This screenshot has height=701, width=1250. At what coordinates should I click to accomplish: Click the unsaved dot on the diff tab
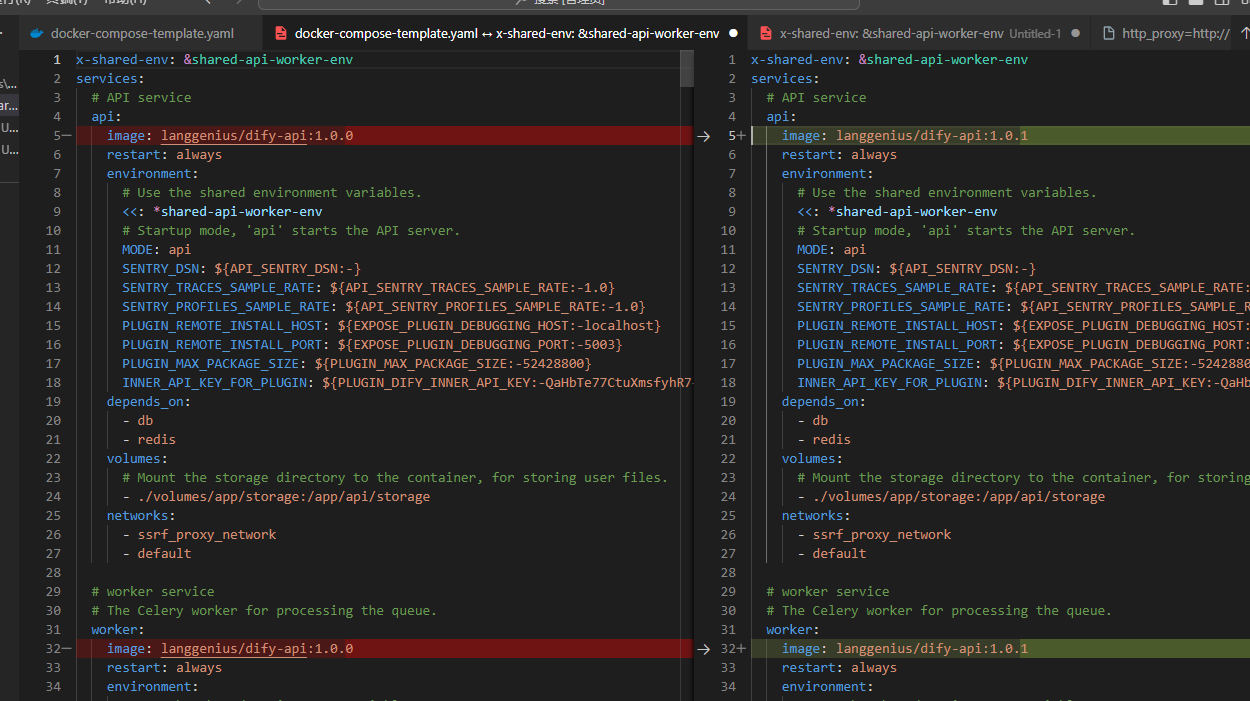click(x=733, y=33)
